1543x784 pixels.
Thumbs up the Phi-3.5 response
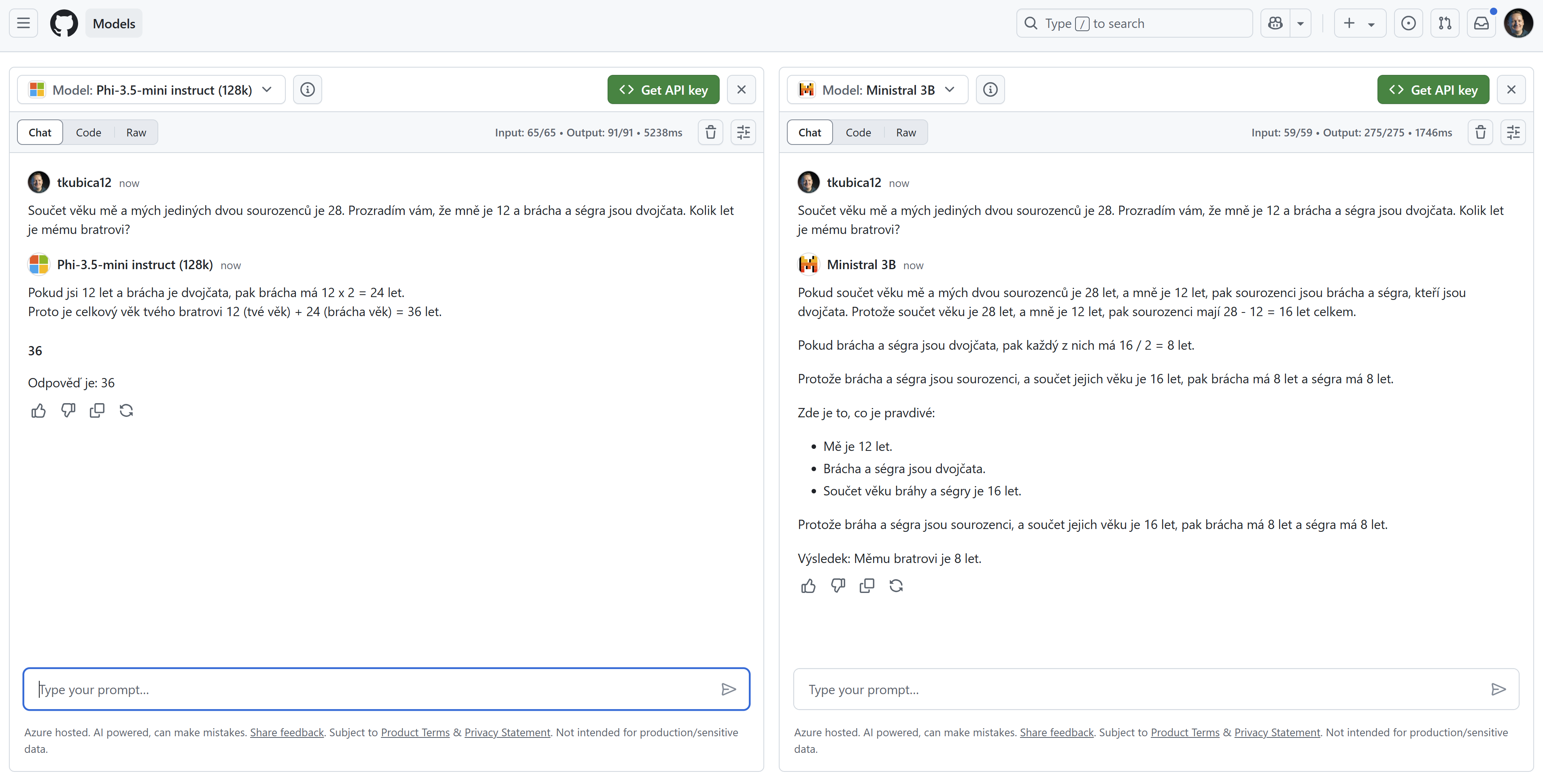coord(38,411)
